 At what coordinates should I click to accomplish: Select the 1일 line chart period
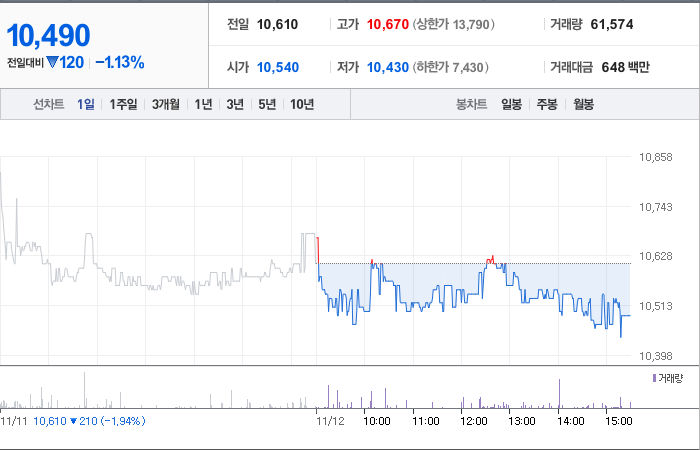[86, 104]
